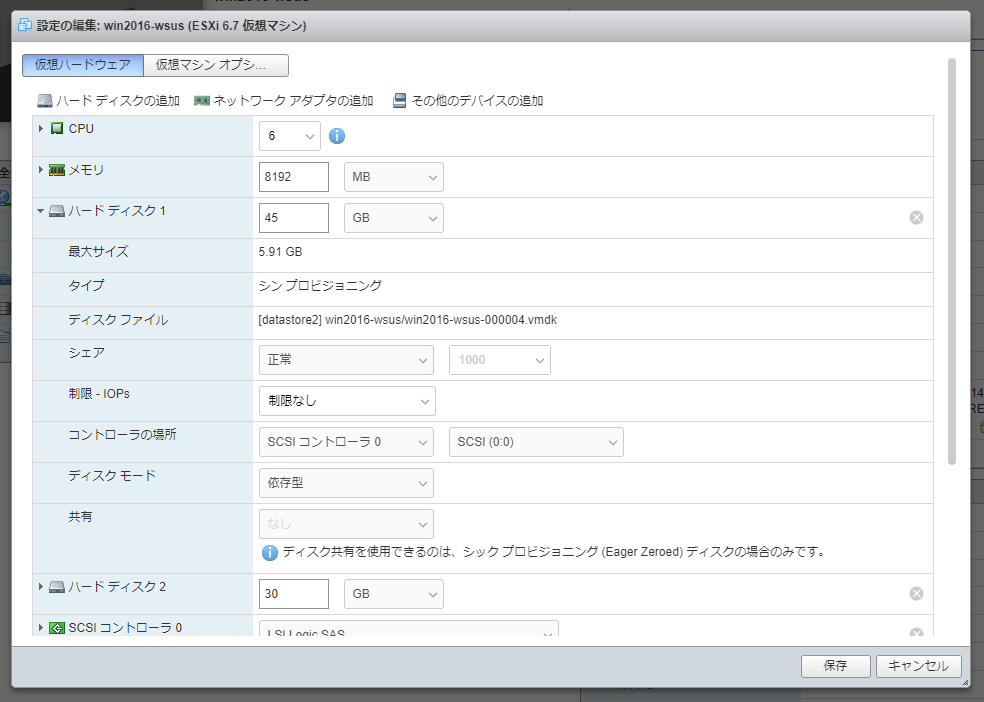Click the dialog vertical scrollbar
984x702 pixels.
coord(952,262)
